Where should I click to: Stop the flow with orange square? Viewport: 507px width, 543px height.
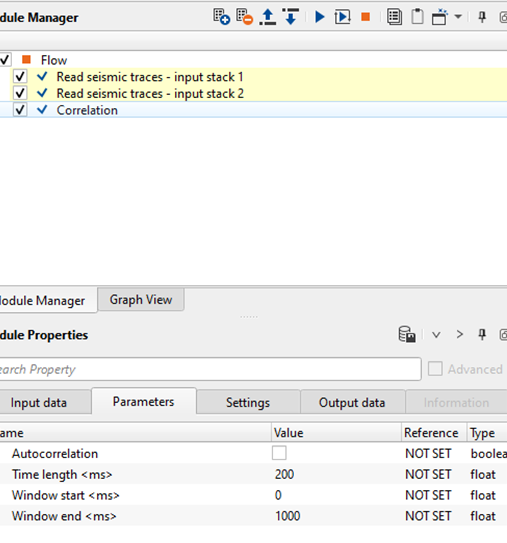click(365, 17)
